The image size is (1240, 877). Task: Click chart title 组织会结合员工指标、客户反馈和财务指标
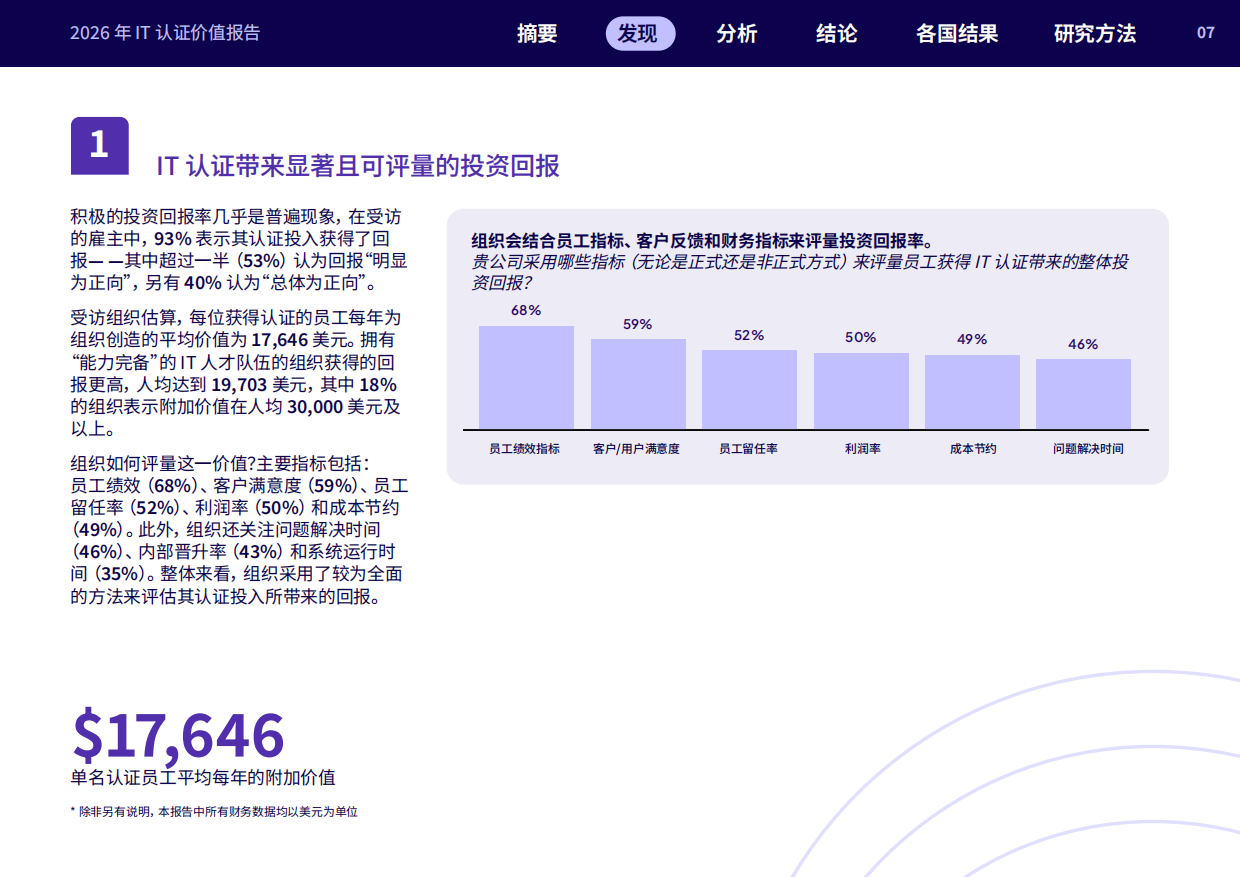pos(701,240)
